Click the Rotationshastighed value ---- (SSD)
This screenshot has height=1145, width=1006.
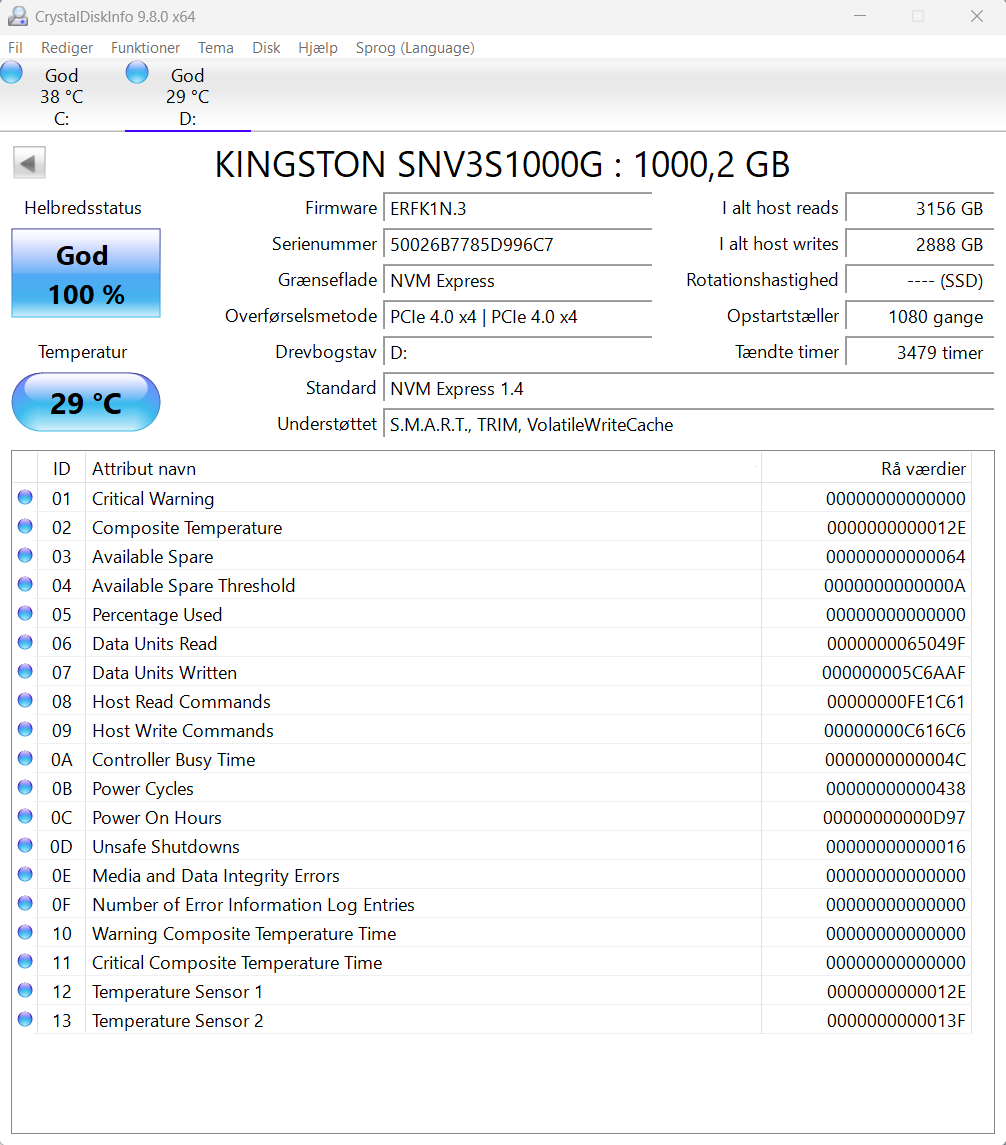[x=920, y=280]
